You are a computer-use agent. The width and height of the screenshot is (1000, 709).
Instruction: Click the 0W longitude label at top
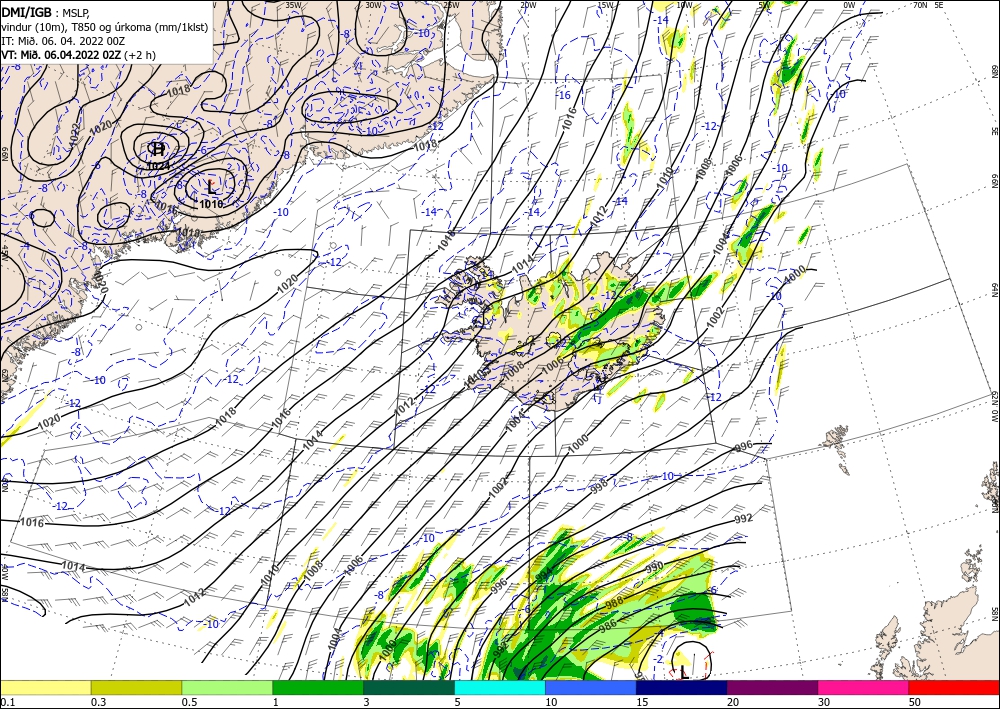point(849,5)
